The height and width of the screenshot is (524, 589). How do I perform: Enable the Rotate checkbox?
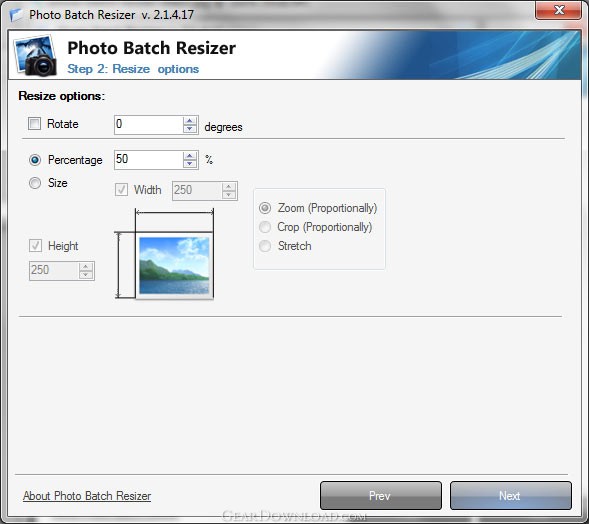(x=35, y=124)
